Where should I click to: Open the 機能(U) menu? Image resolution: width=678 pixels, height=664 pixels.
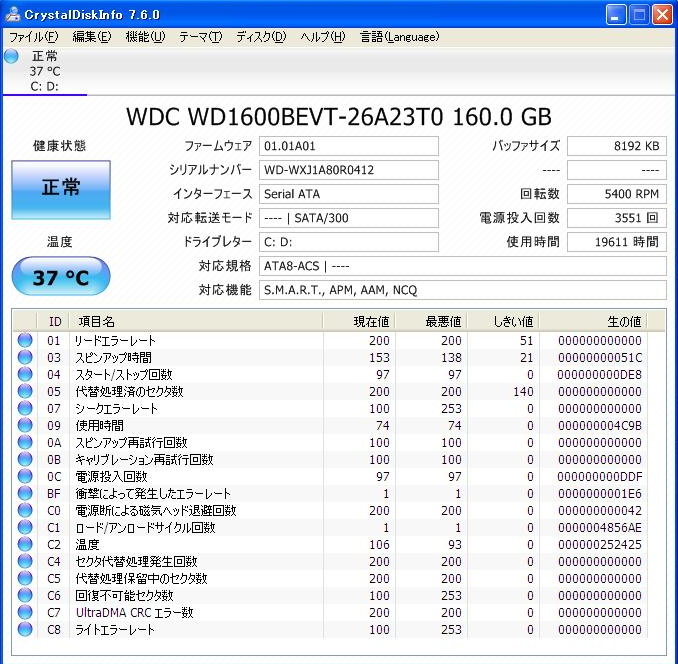tap(145, 37)
